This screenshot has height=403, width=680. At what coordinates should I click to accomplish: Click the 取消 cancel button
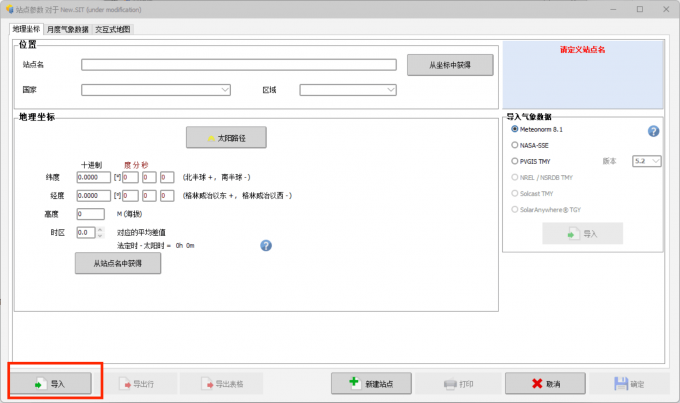point(545,383)
